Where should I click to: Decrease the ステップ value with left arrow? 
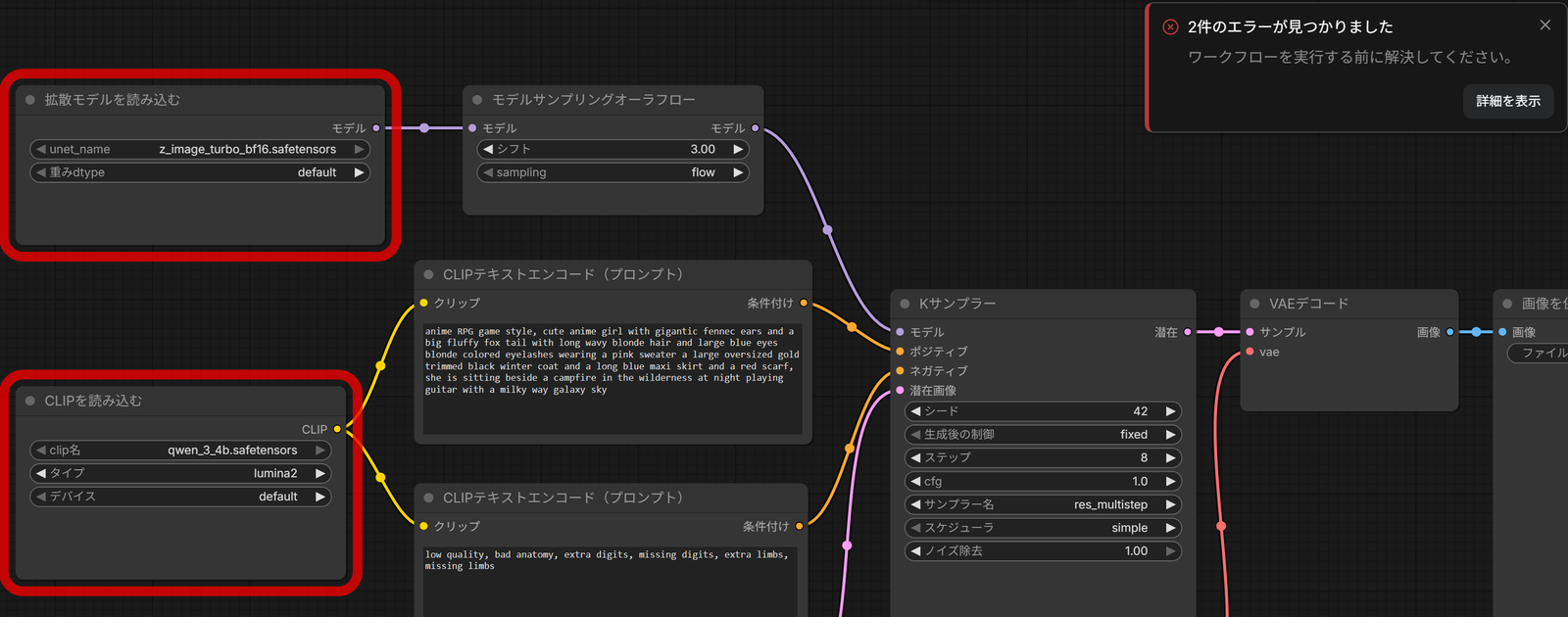pos(916,457)
